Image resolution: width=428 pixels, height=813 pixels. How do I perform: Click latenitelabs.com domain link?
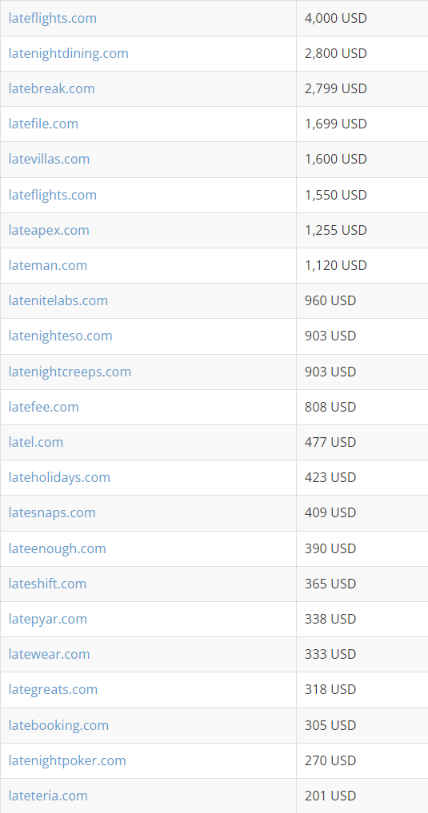(x=58, y=301)
